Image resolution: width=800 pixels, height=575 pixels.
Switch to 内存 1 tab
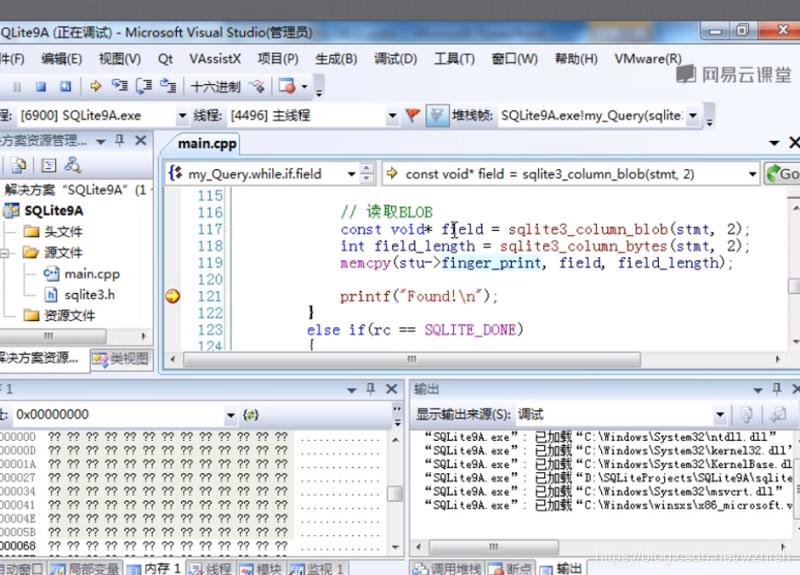(155, 568)
